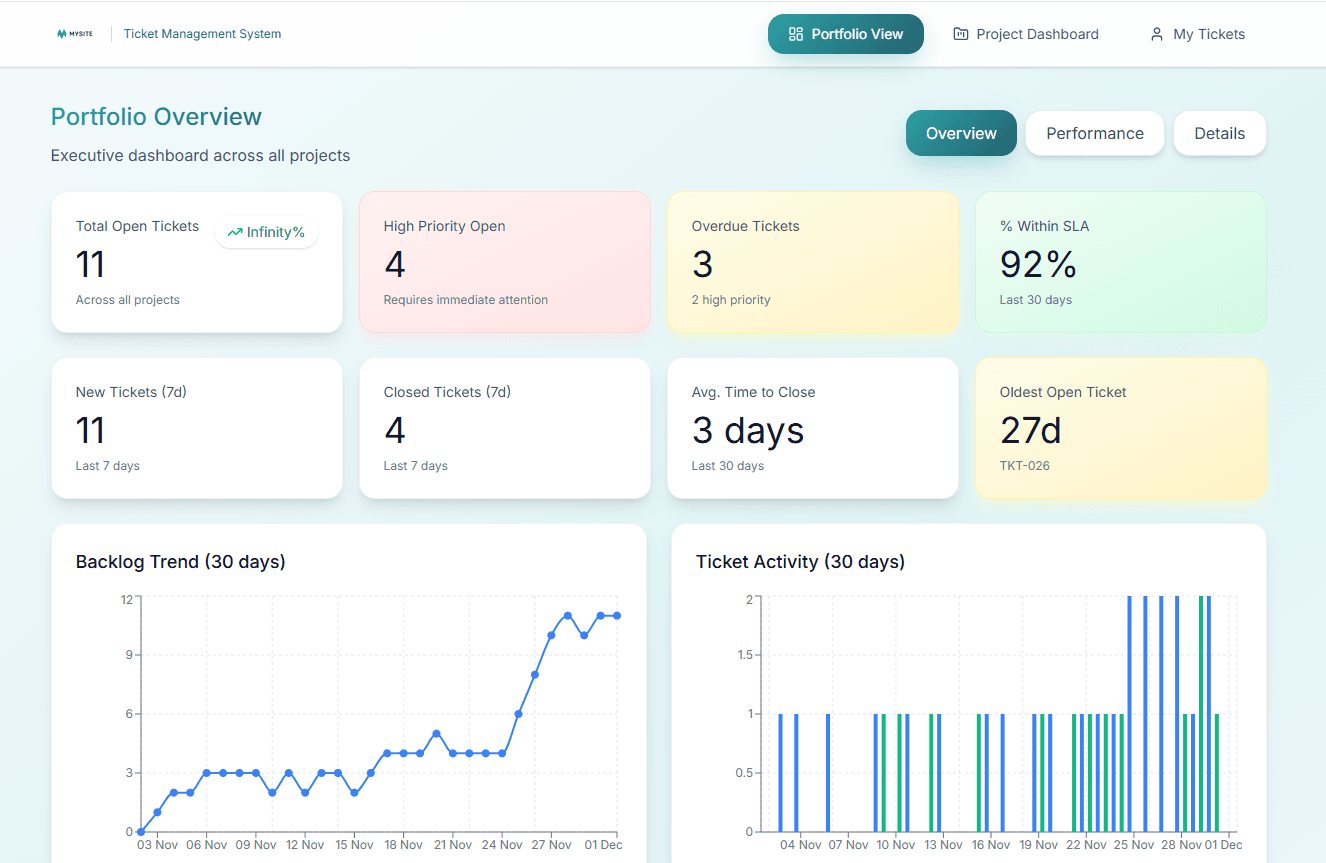This screenshot has height=863, width=1326.
Task: Click the Avg. Time to Close card
Action: coord(812,428)
